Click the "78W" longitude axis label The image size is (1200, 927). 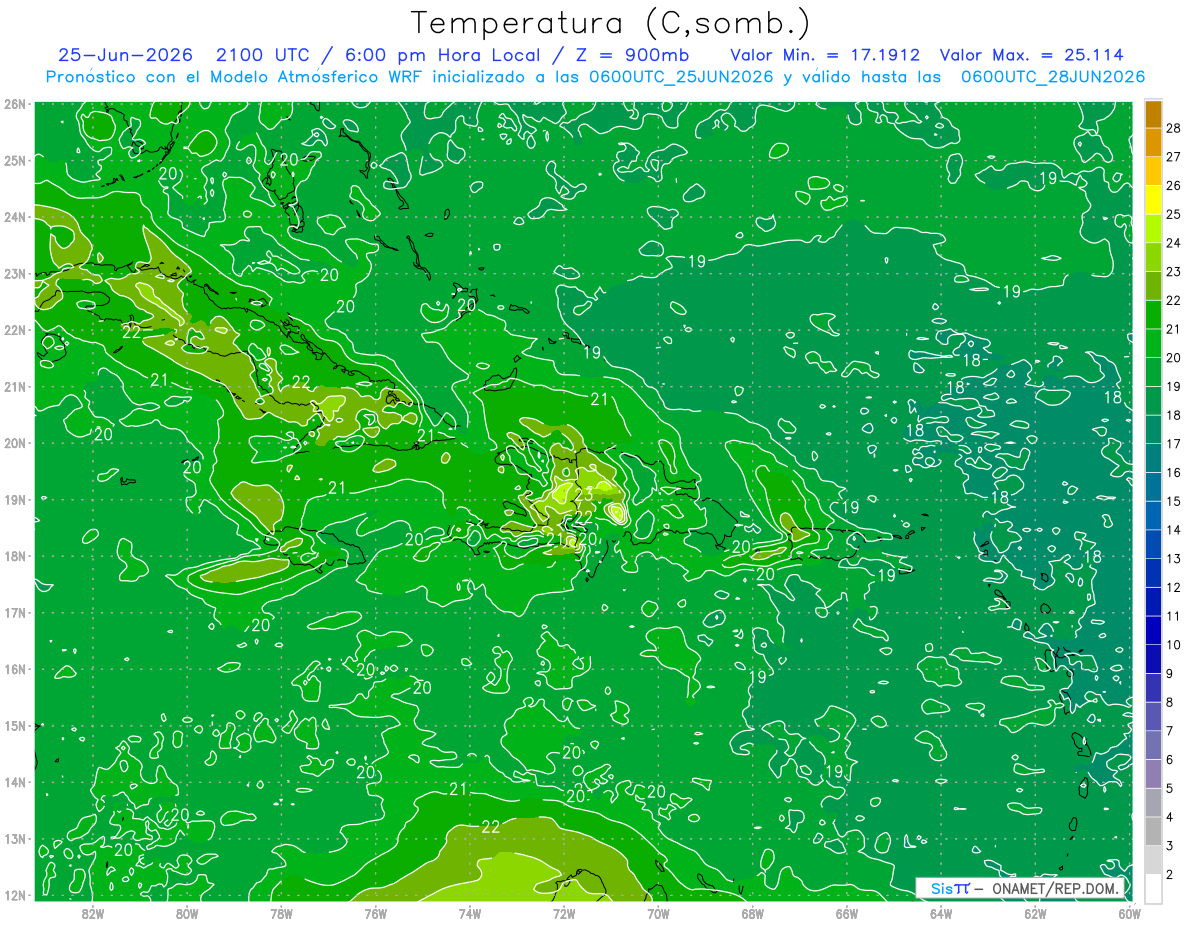coord(281,912)
